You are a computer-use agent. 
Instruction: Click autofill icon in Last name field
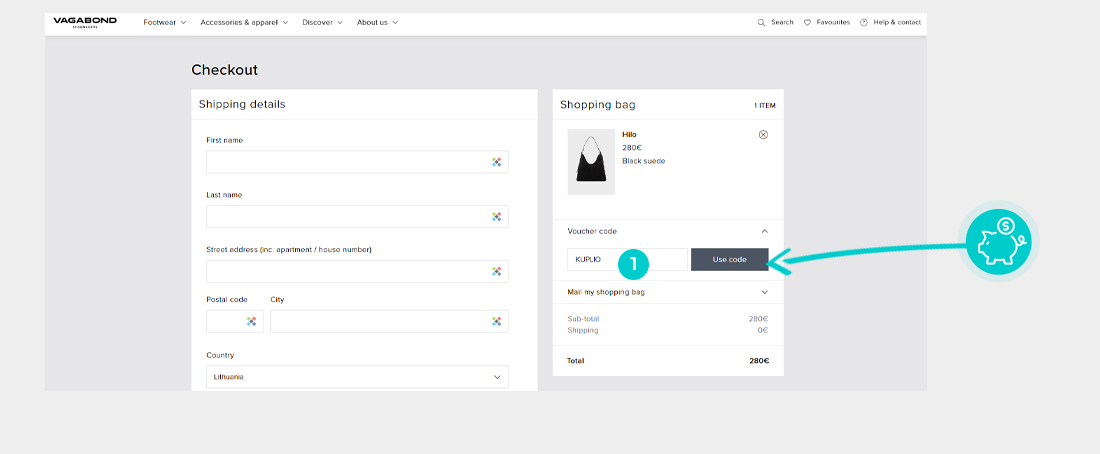[496, 216]
